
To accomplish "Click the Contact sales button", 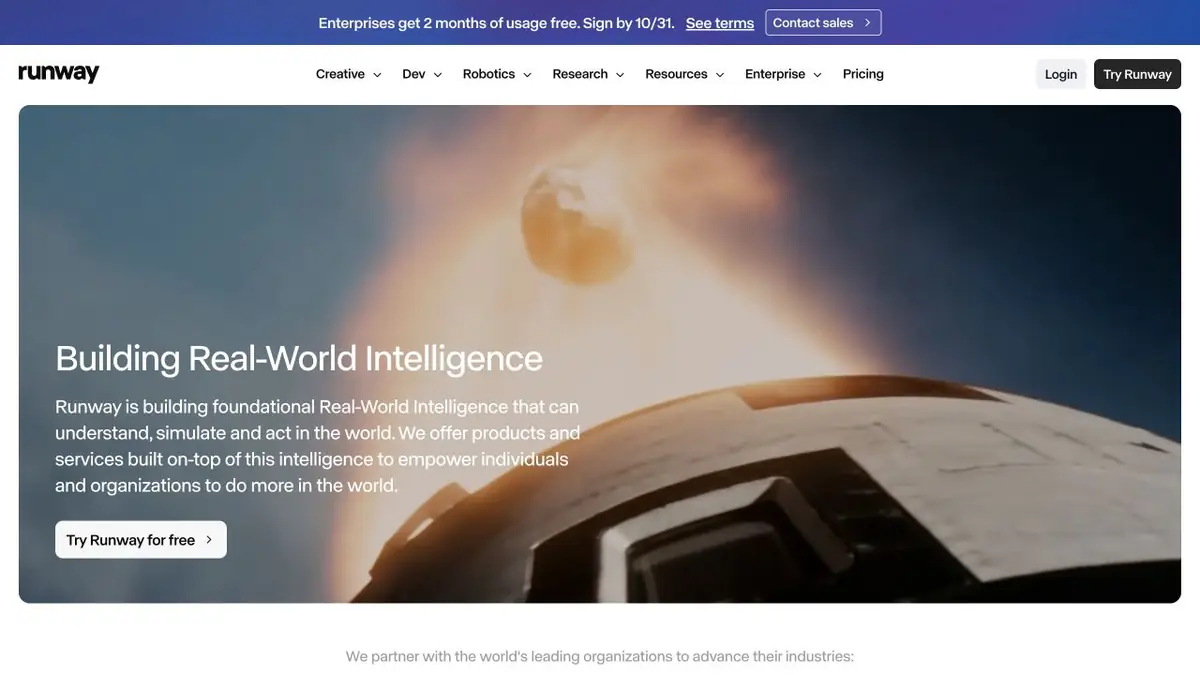I will pyautogui.click(x=823, y=23).
